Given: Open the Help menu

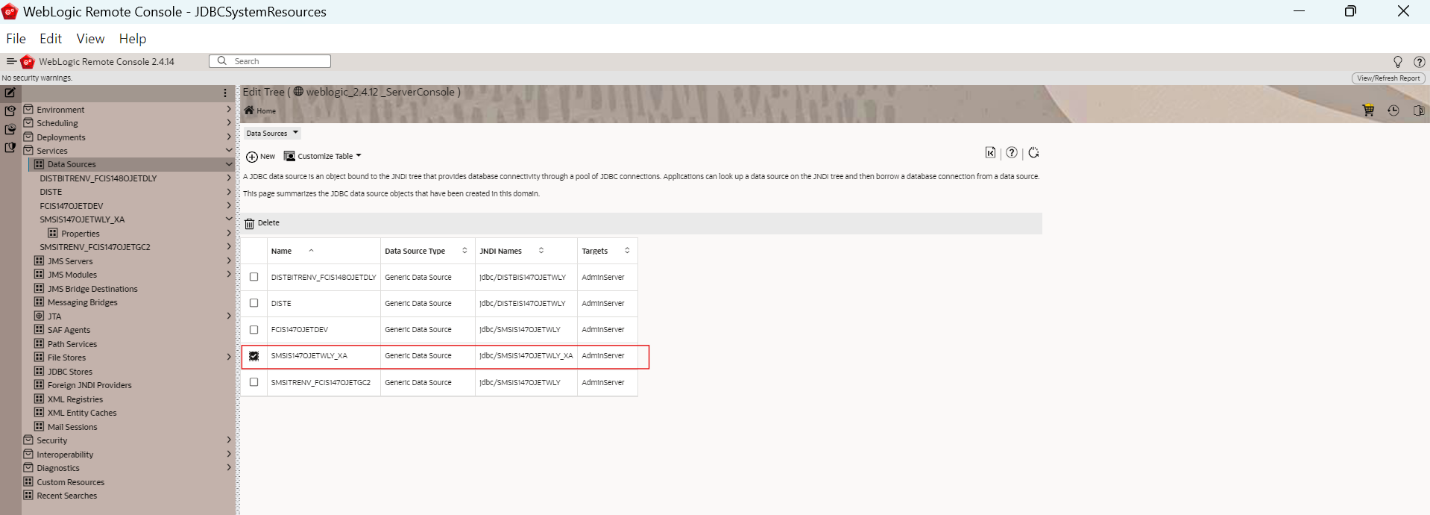Looking at the screenshot, I should (133, 38).
